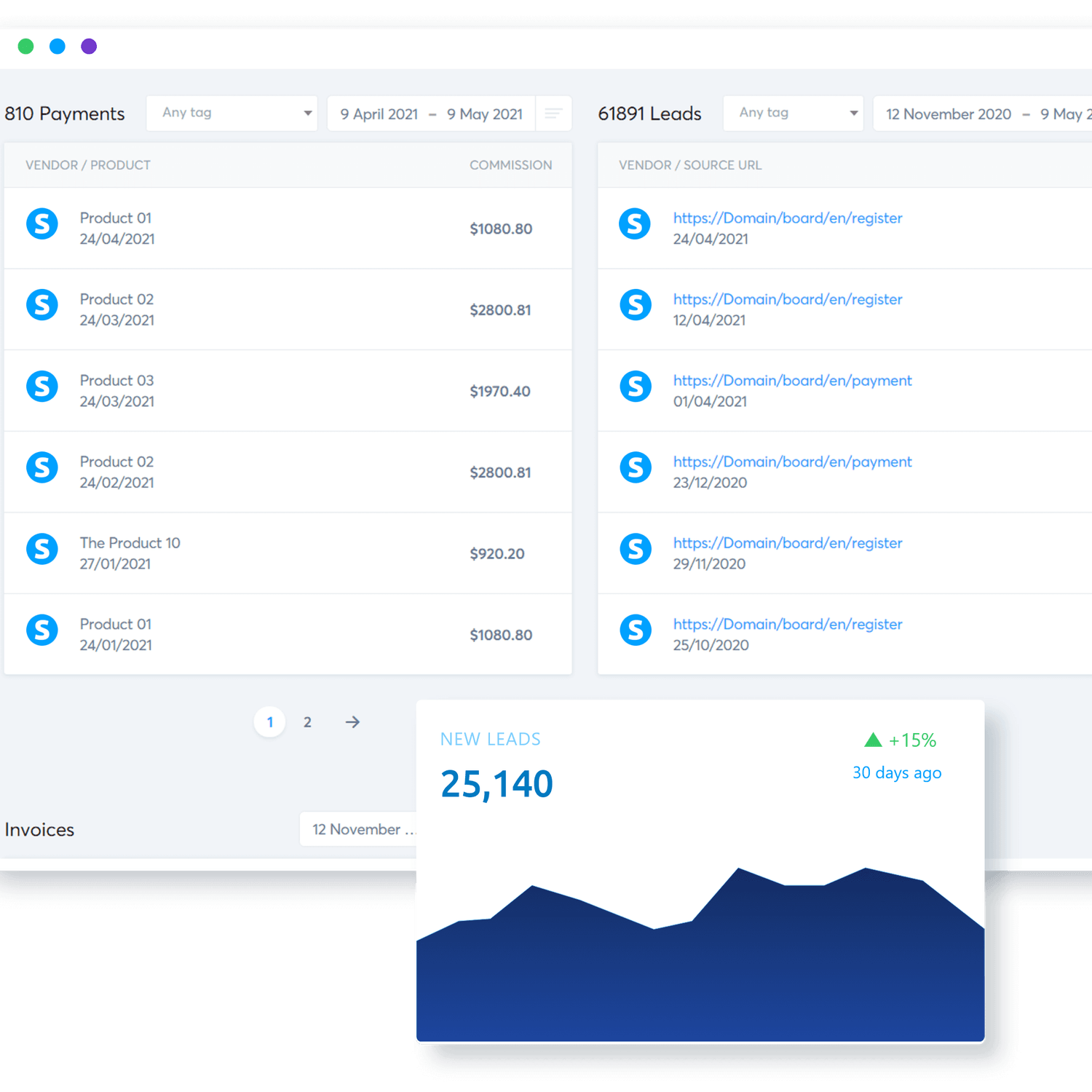Click the vendor icon for the lead dated 12/04/2021
1092x1092 pixels.
point(635,304)
